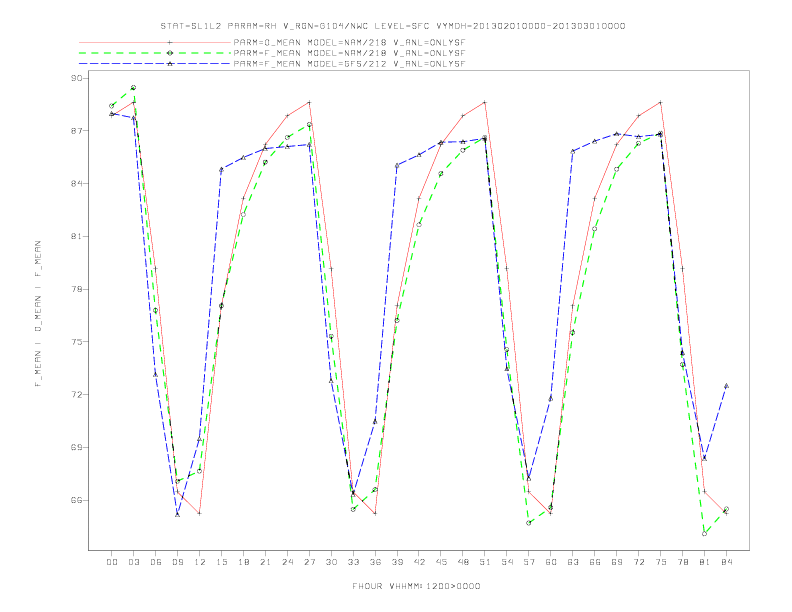Click forecast hour 66 on the x-axis
Screen dimensions: 792x612
tap(595, 562)
